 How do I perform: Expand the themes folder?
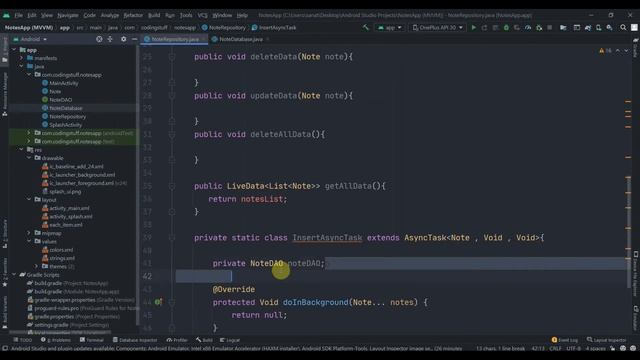(x=36, y=266)
